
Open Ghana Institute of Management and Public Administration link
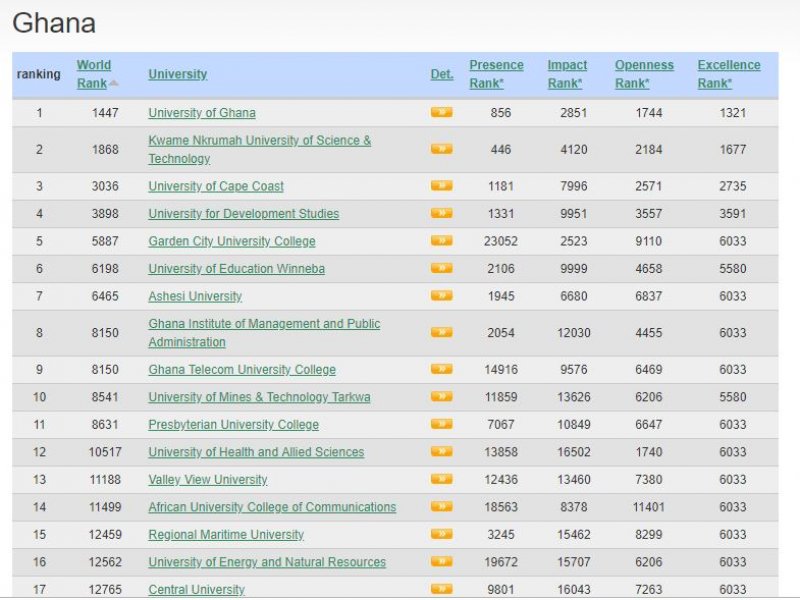click(x=264, y=333)
